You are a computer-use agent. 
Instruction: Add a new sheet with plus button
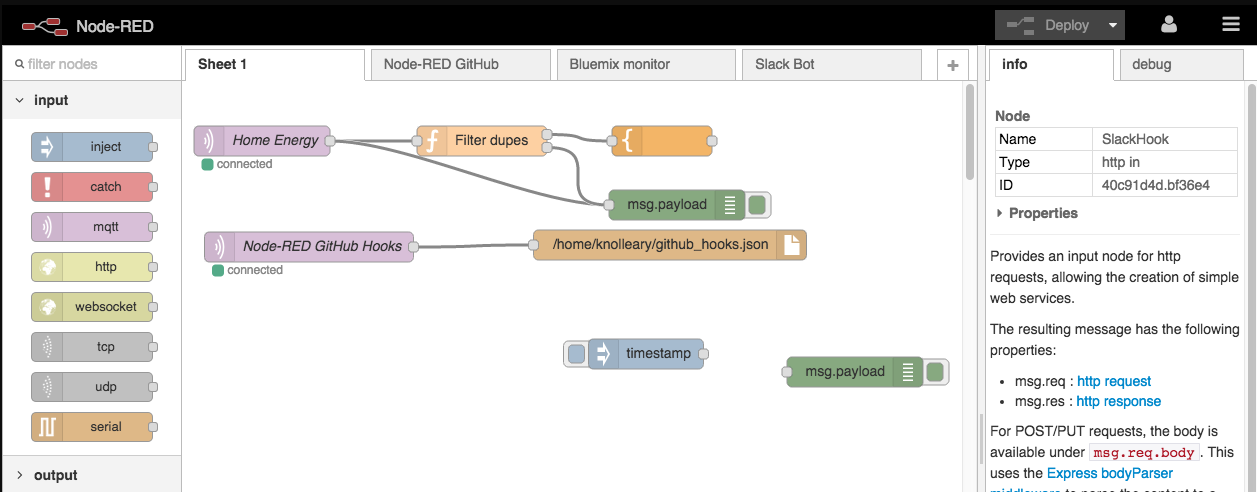(x=952, y=65)
